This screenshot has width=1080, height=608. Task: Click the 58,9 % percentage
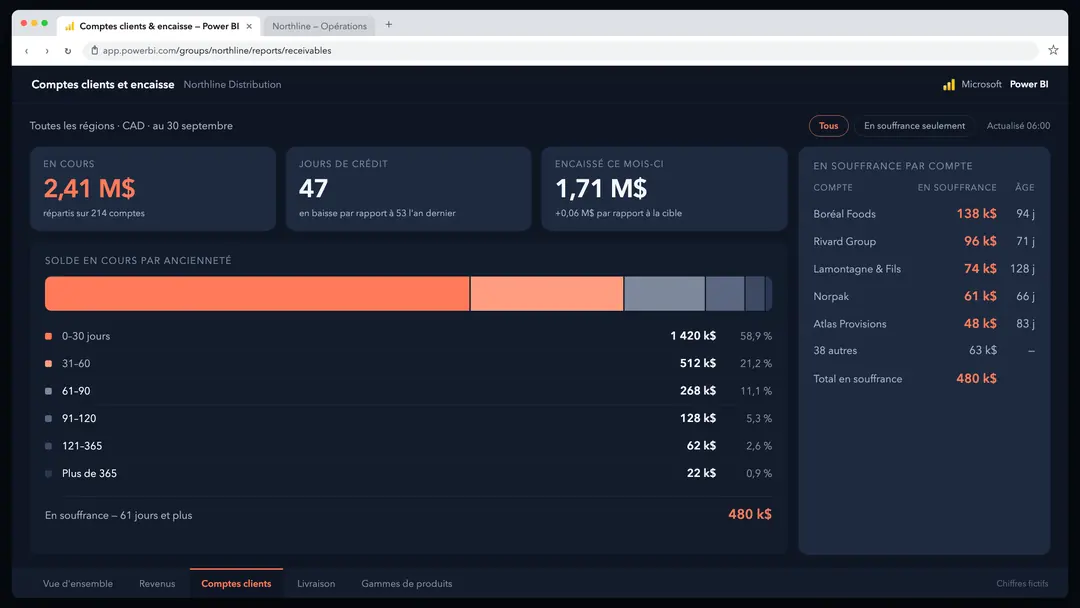click(x=756, y=336)
